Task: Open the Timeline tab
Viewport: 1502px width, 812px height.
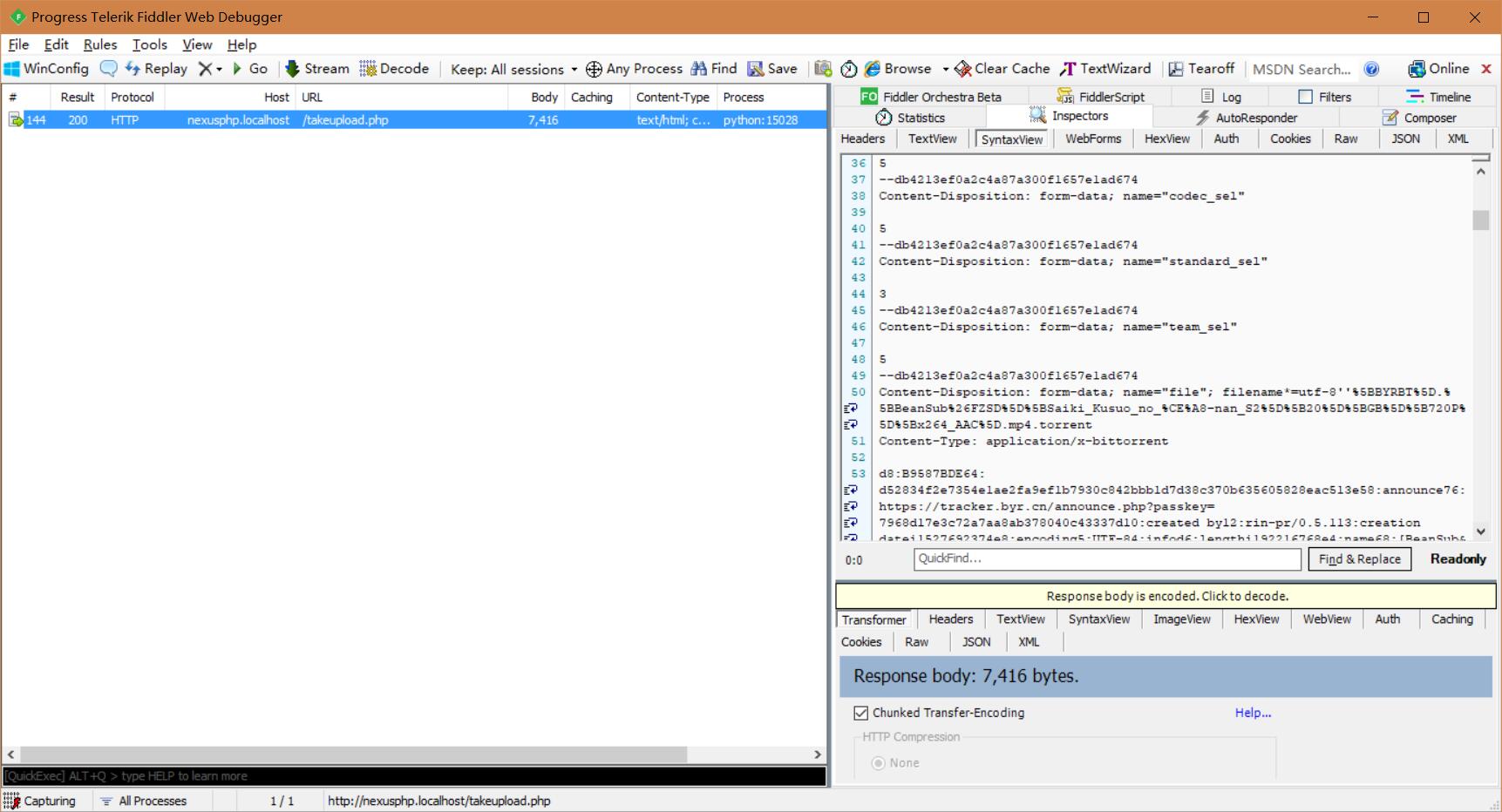Action: [x=1437, y=97]
